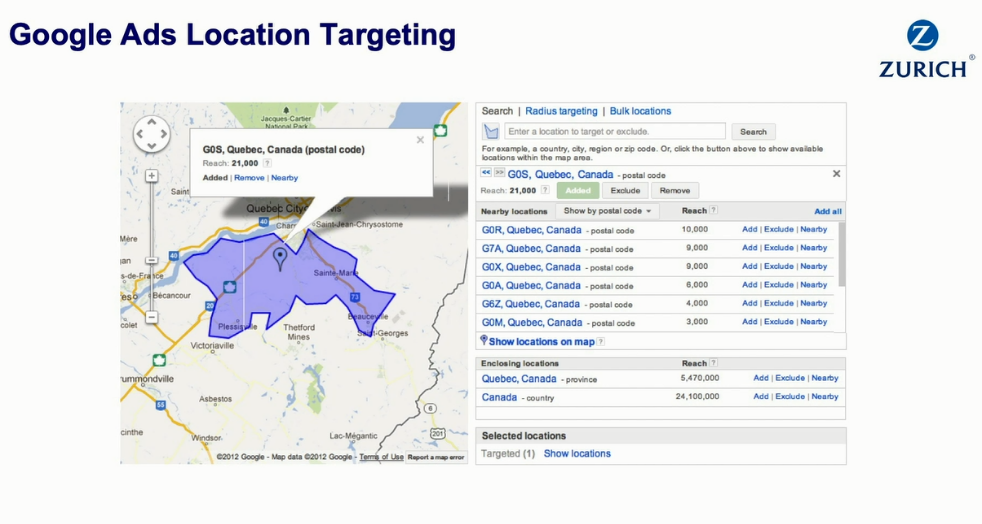Show Nearby for G6Z postal code
The width and height of the screenshot is (982, 524).
[814, 303]
